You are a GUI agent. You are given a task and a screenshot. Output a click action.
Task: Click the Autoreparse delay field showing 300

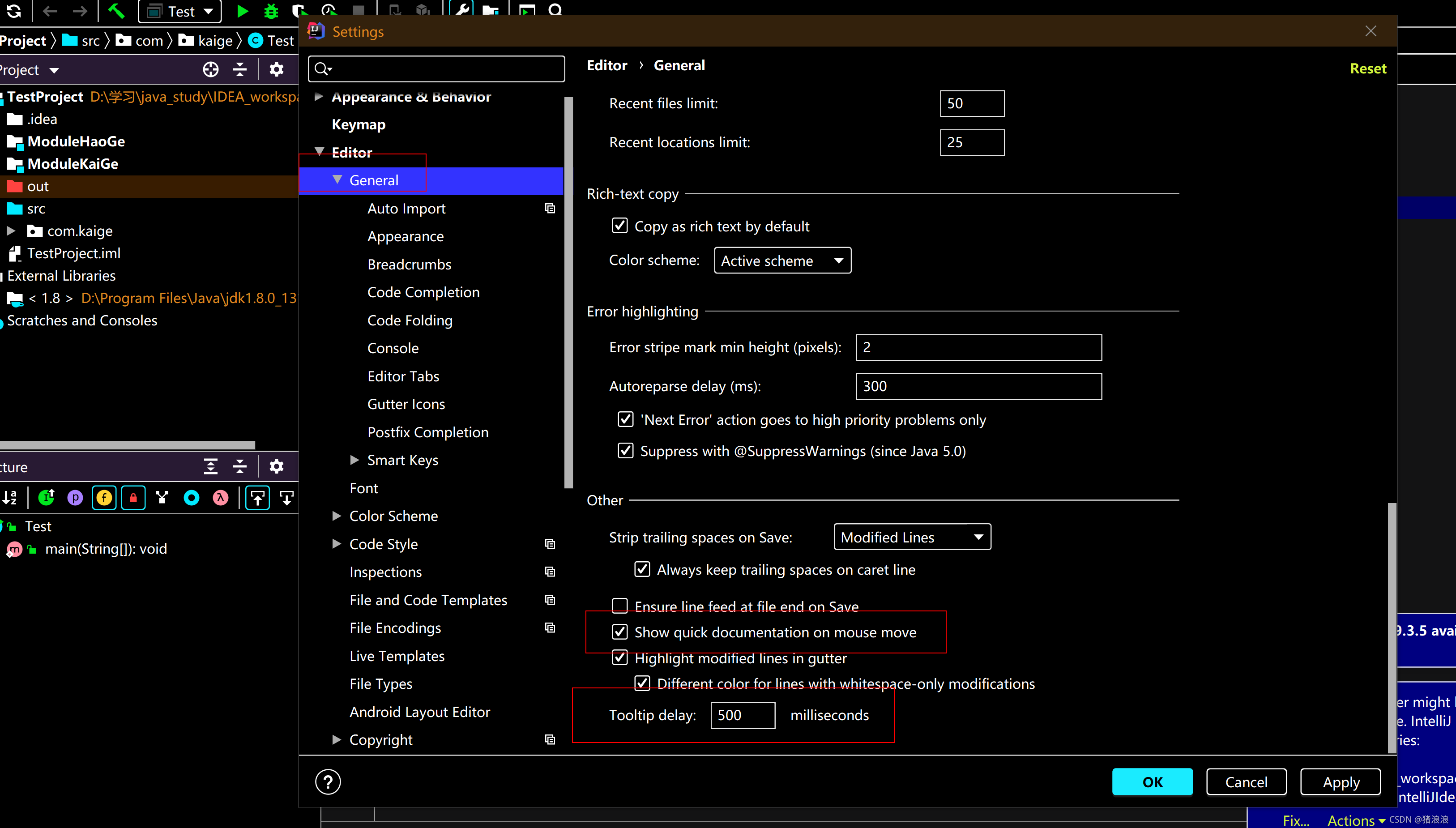978,386
